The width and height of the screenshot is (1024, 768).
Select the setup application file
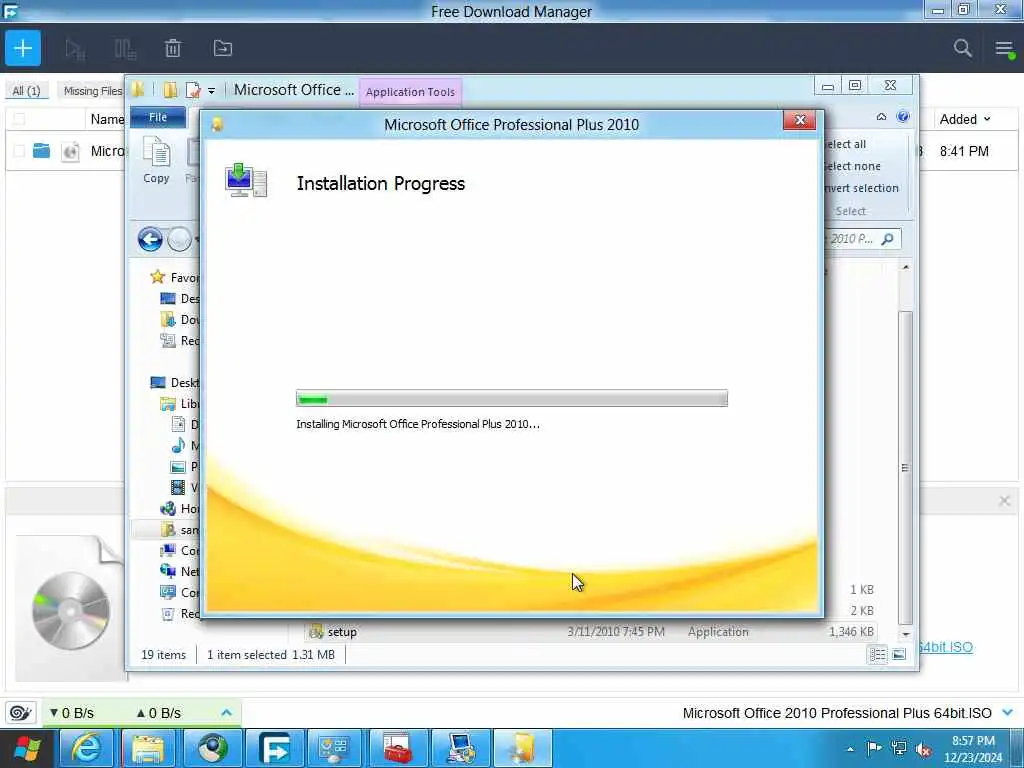591,632
